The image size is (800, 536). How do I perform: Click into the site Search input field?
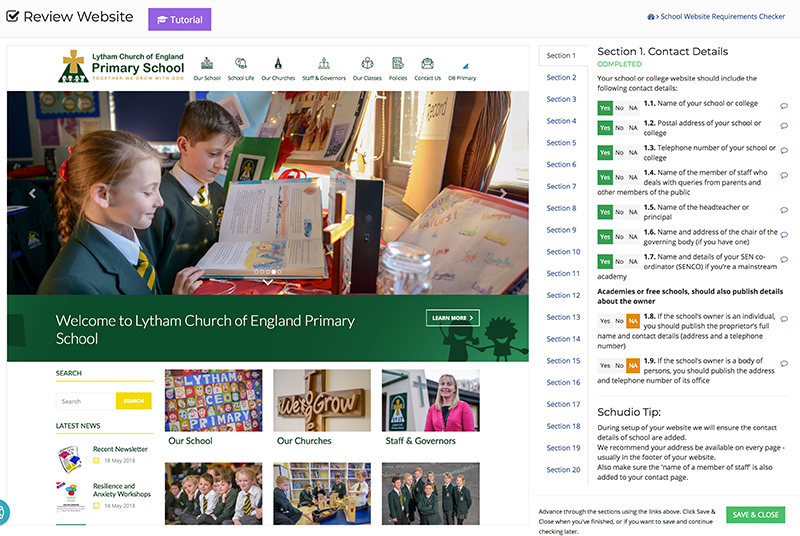coord(86,401)
